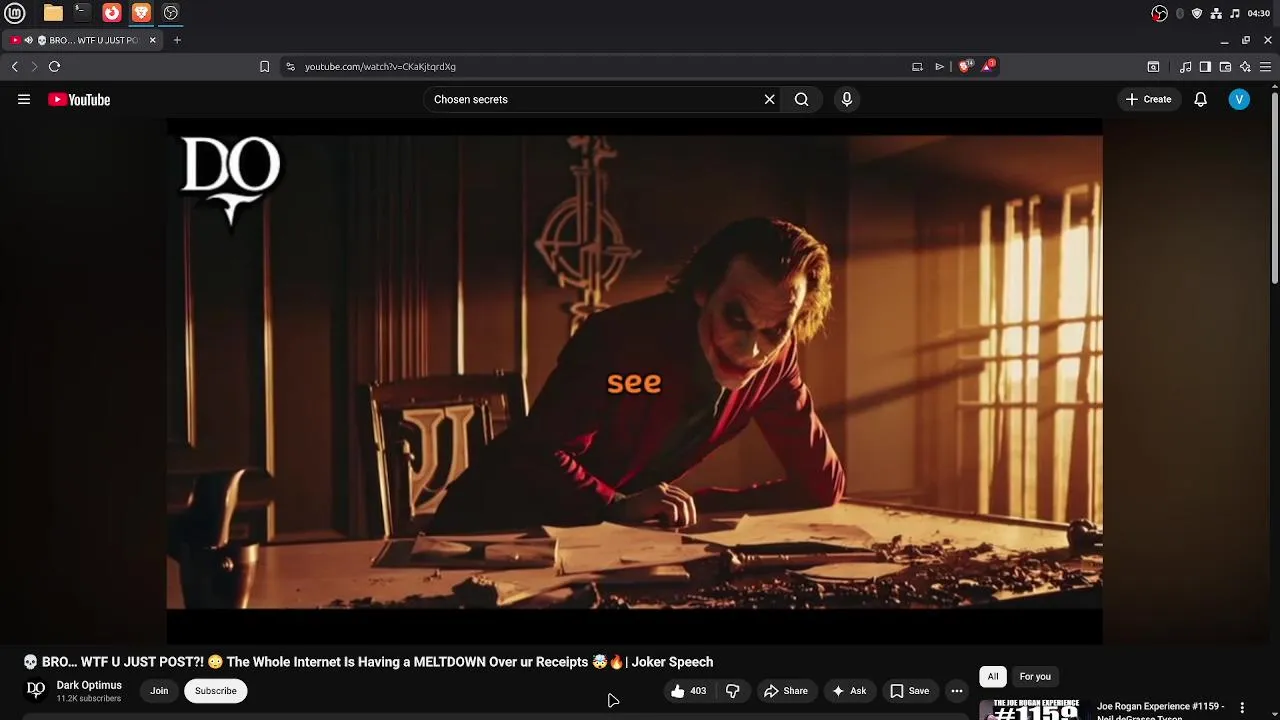
Task: Reload the current YouTube page
Action: tap(55, 66)
